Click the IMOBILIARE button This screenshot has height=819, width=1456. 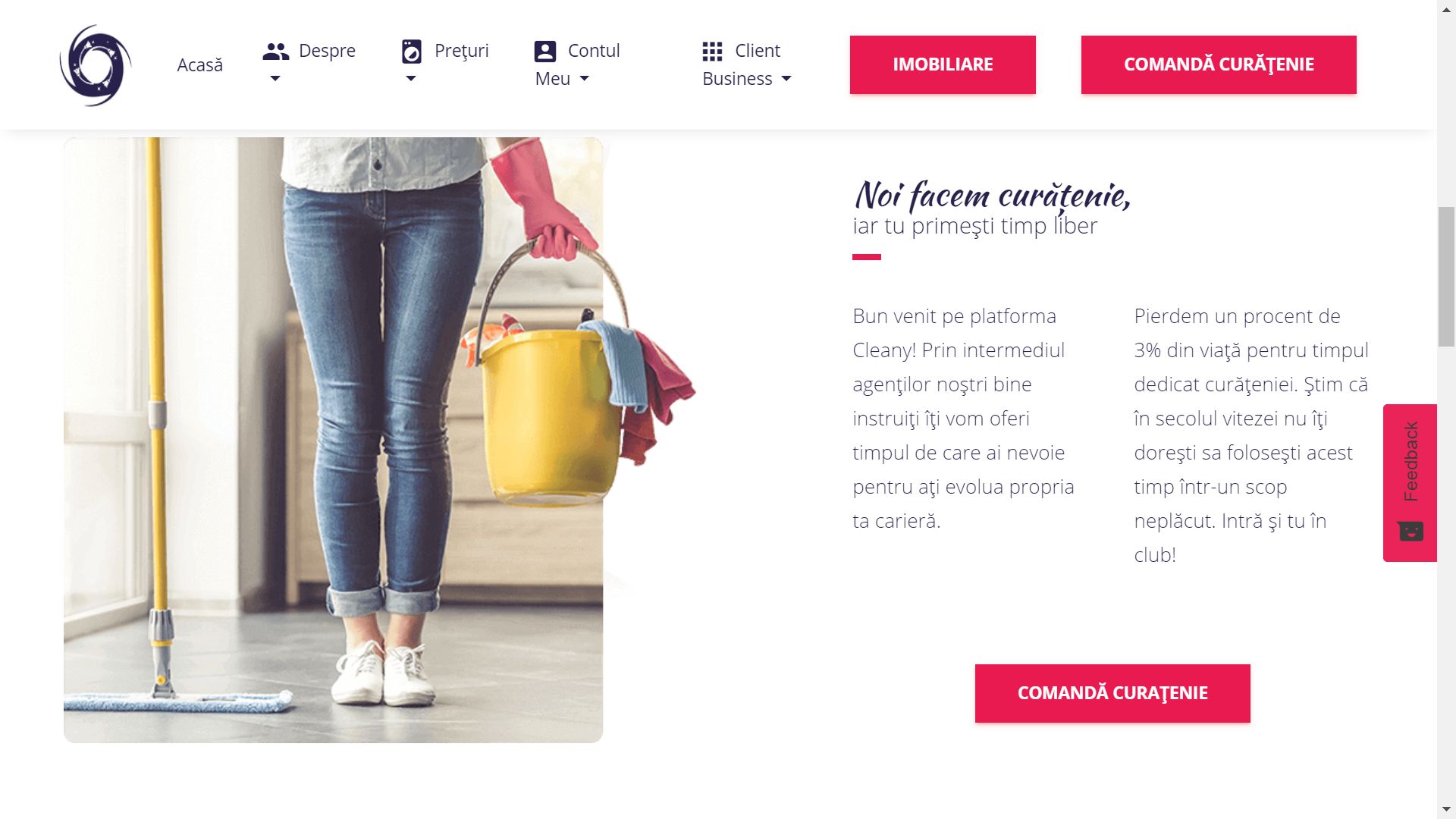tap(943, 64)
